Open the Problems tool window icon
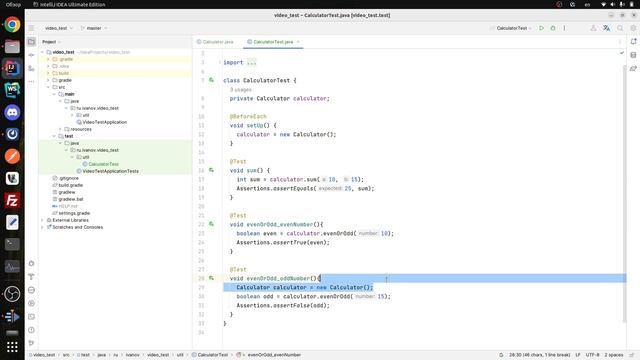Viewport: 640px width, 360px height. [31, 330]
